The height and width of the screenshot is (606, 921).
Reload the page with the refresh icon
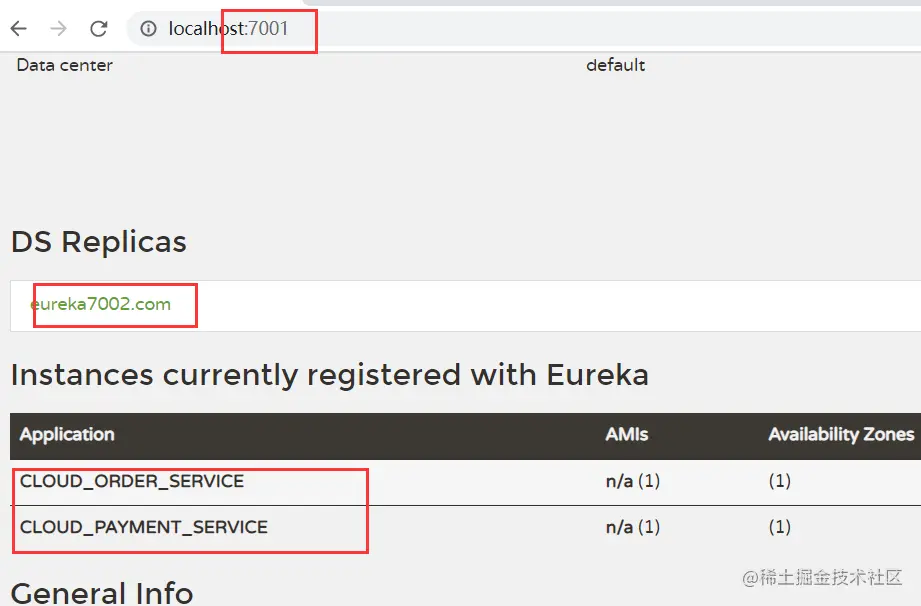(99, 28)
